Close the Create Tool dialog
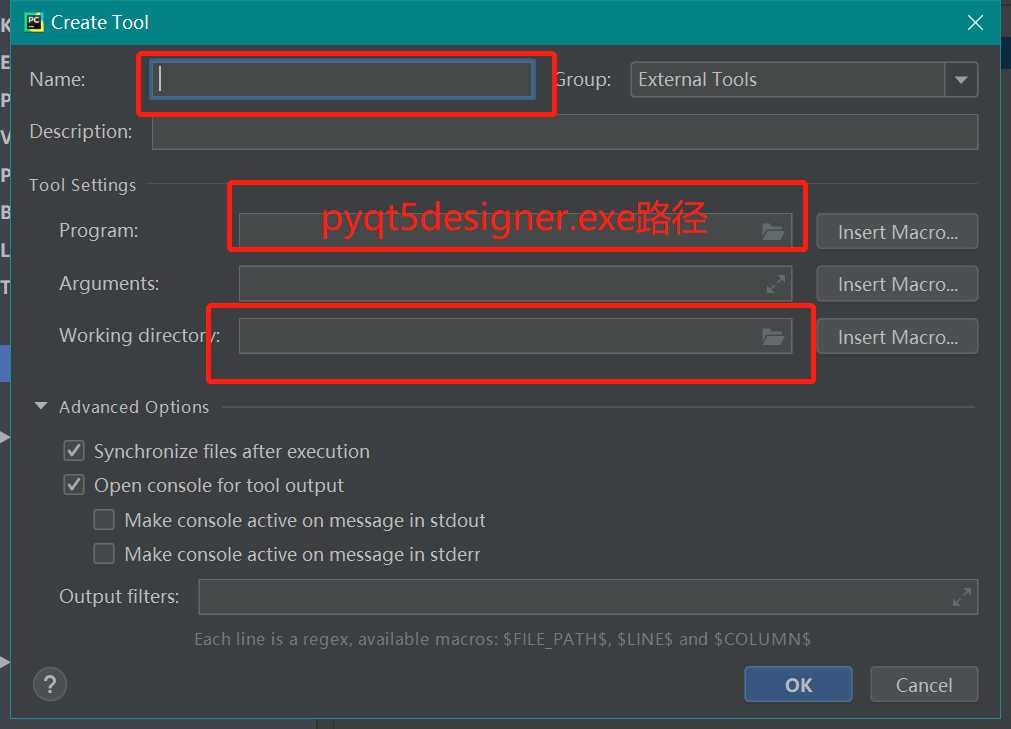 [x=975, y=23]
